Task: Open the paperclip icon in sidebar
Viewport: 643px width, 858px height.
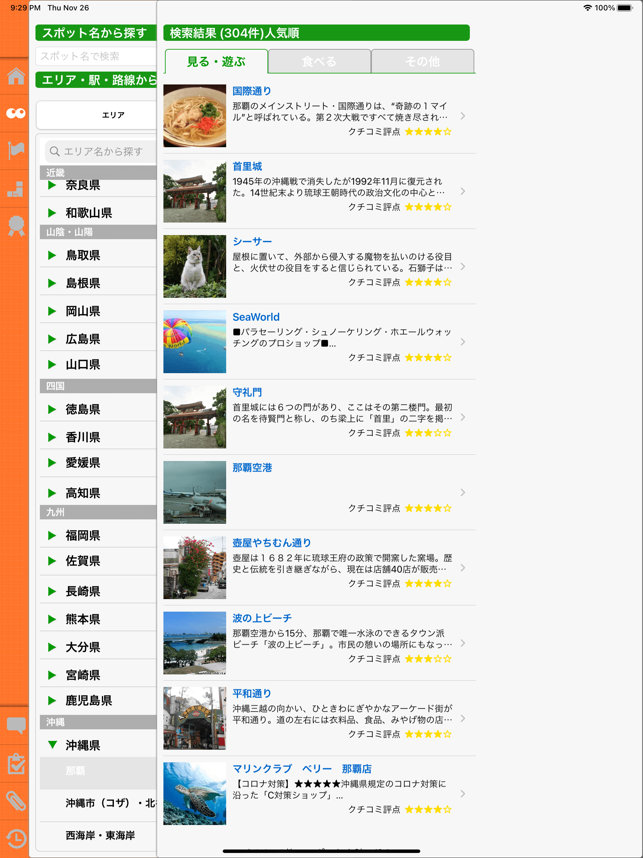Action: tap(16, 801)
